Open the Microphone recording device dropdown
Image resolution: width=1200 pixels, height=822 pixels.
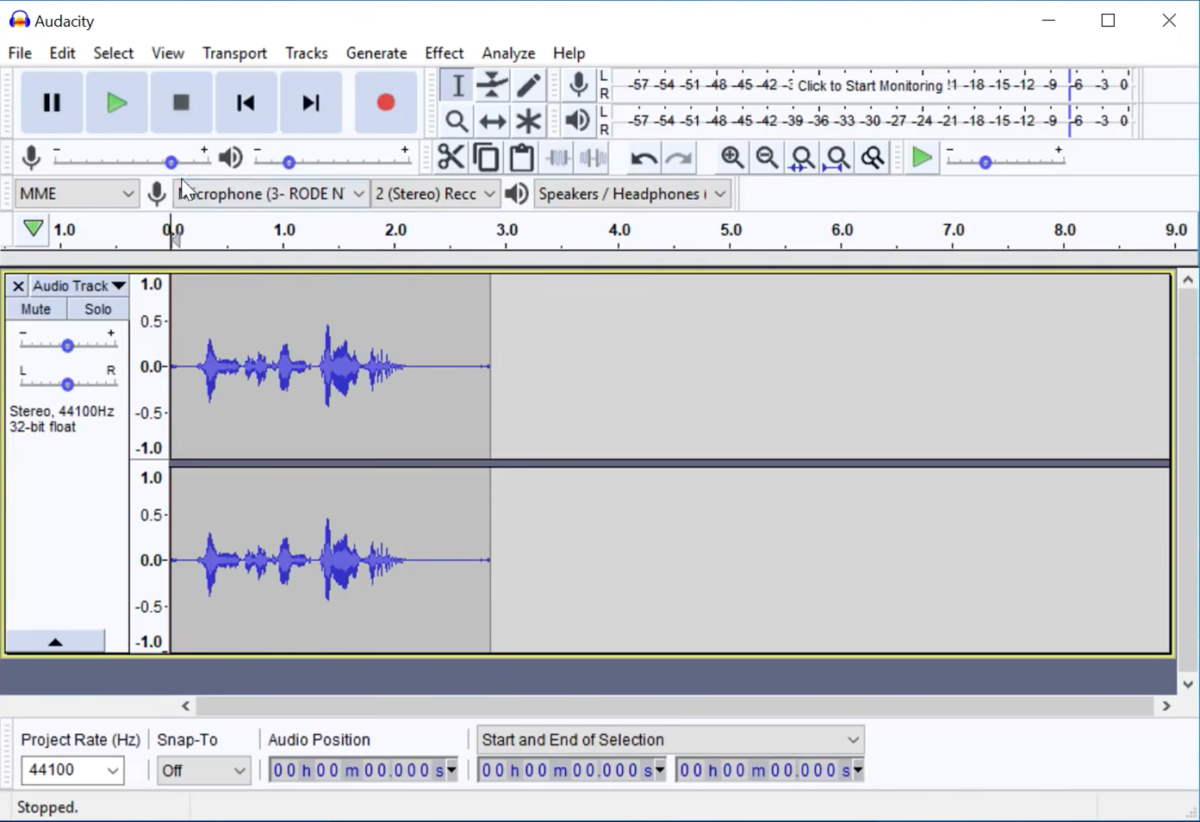coord(271,194)
